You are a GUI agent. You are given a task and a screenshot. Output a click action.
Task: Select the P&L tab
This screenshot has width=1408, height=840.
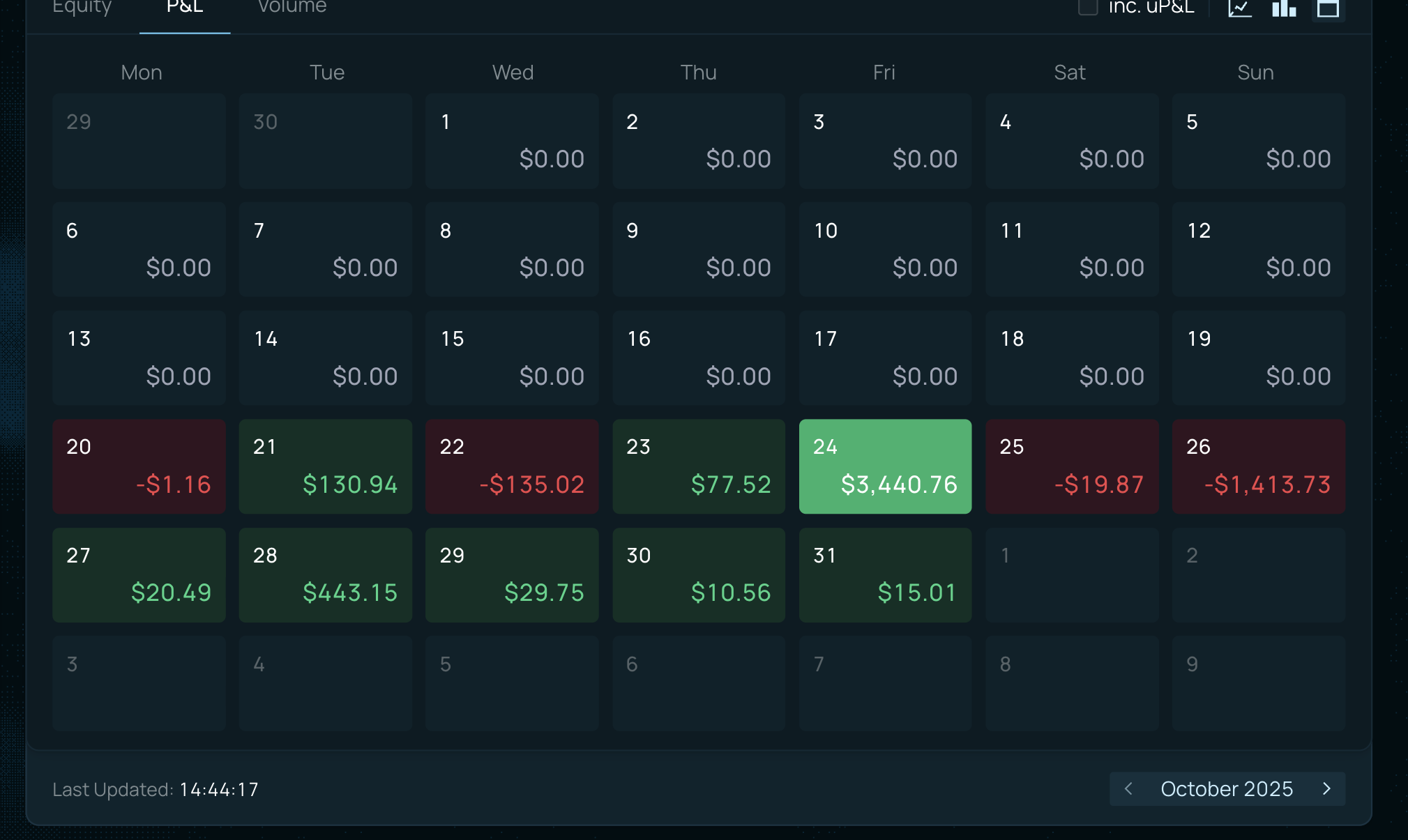(x=185, y=7)
